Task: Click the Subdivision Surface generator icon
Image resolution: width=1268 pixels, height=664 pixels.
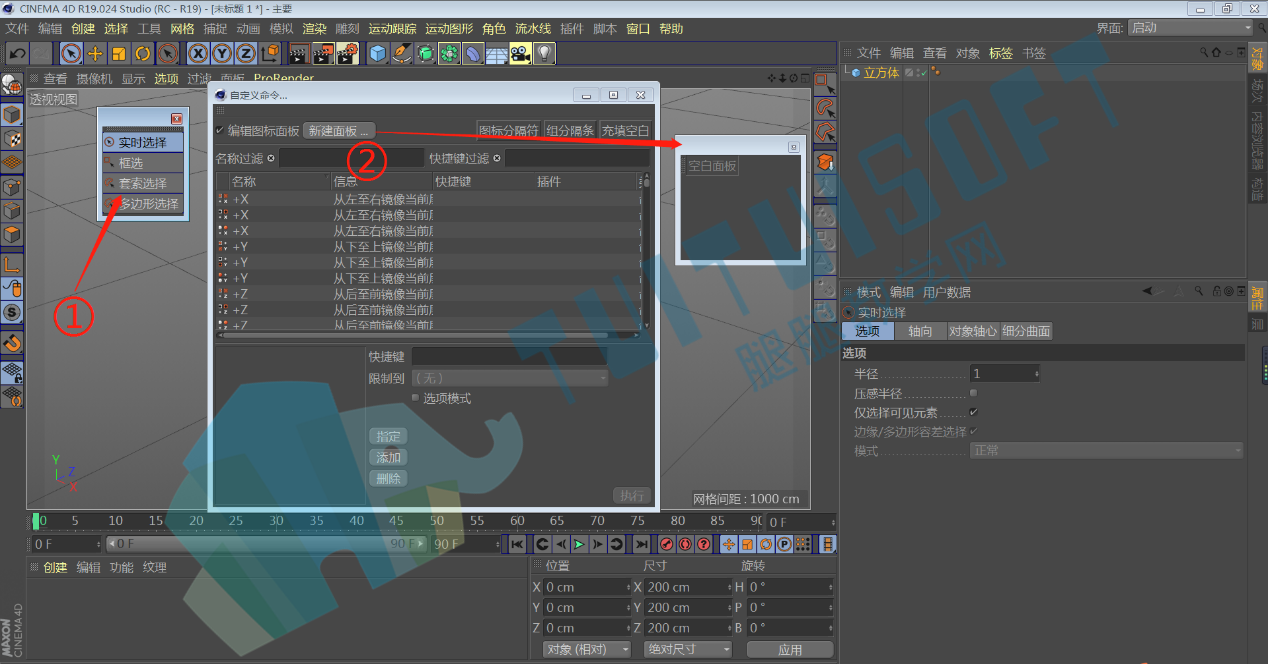Action: point(425,53)
